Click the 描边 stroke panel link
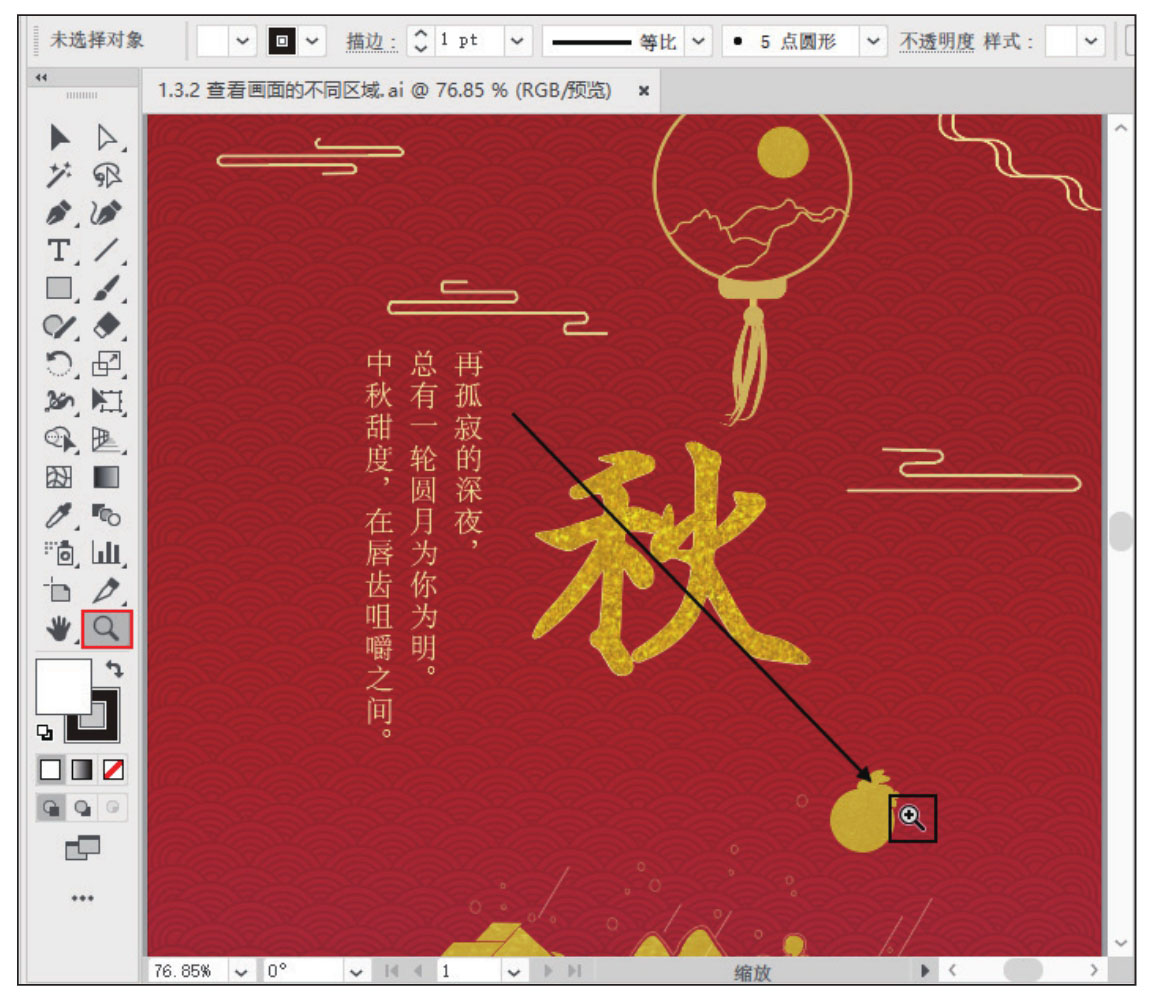The width and height of the screenshot is (1152, 999). (372, 41)
